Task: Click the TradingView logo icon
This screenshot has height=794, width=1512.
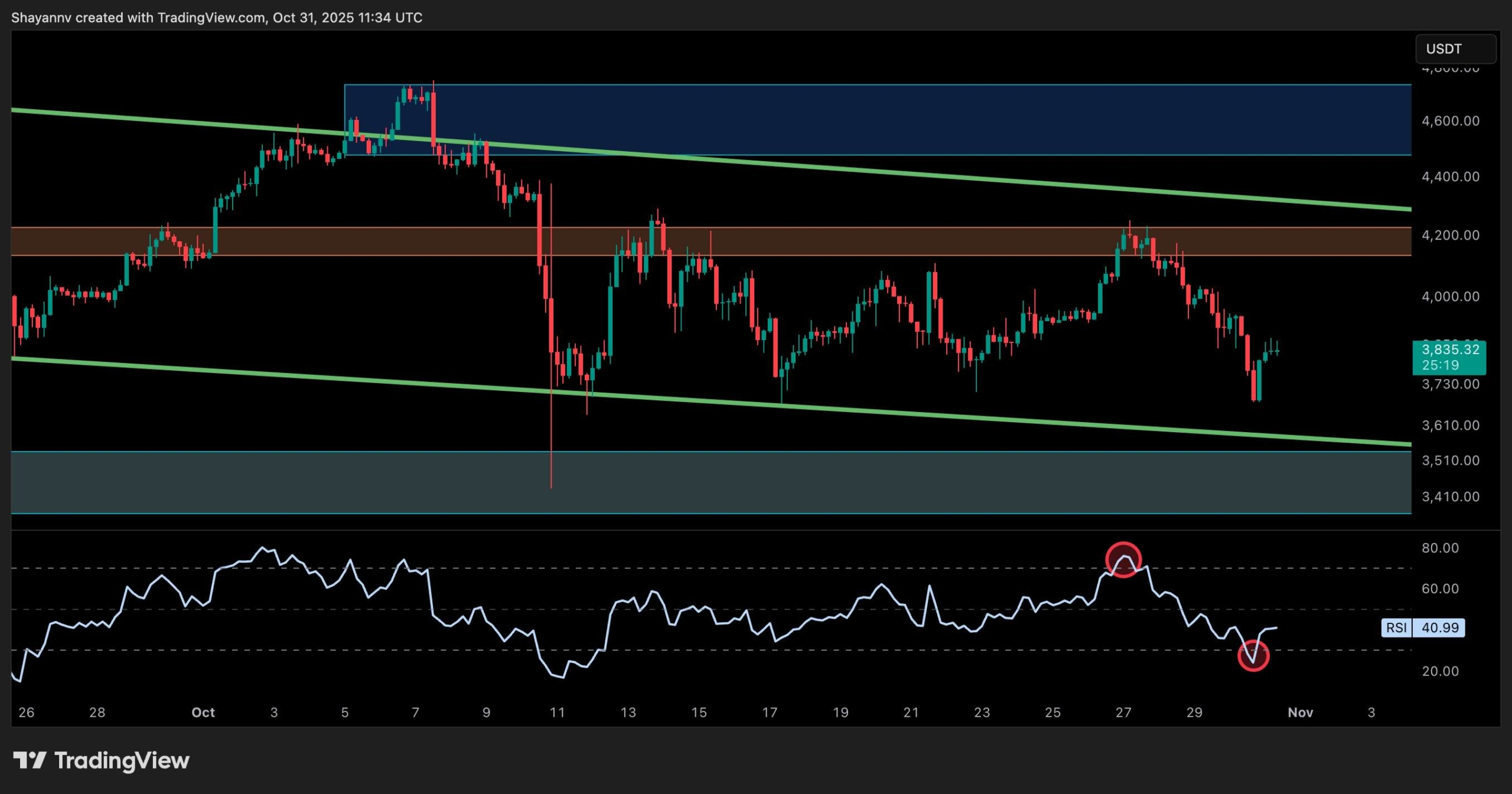Action: click(30, 760)
